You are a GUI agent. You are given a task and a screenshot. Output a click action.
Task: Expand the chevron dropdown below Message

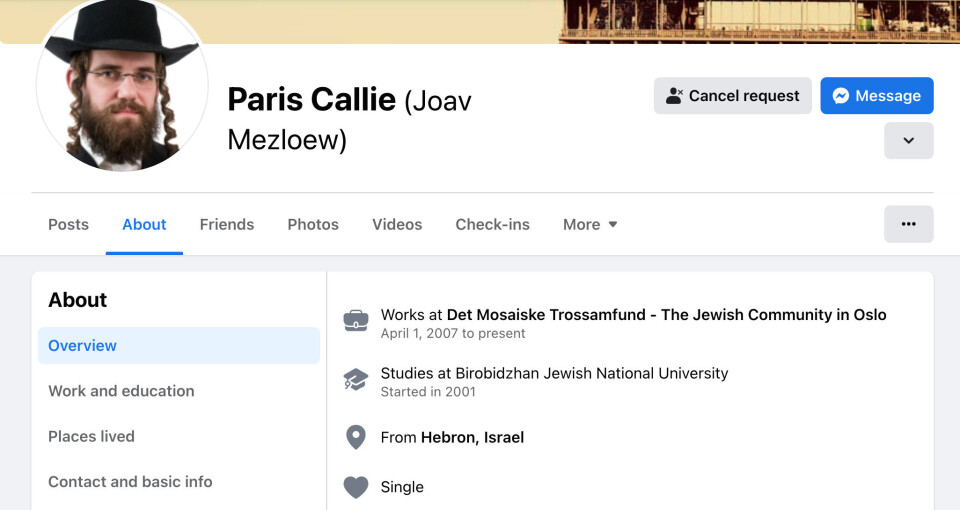[x=908, y=141]
